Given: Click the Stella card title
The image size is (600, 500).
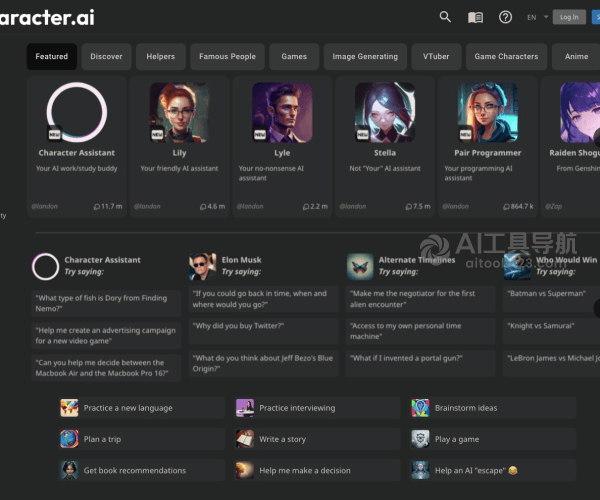Looking at the screenshot, I should 385,153.
